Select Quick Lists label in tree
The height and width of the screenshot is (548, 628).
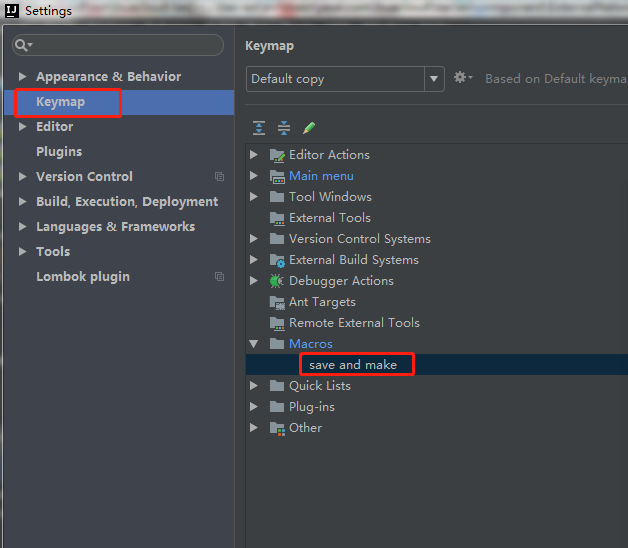click(x=320, y=386)
